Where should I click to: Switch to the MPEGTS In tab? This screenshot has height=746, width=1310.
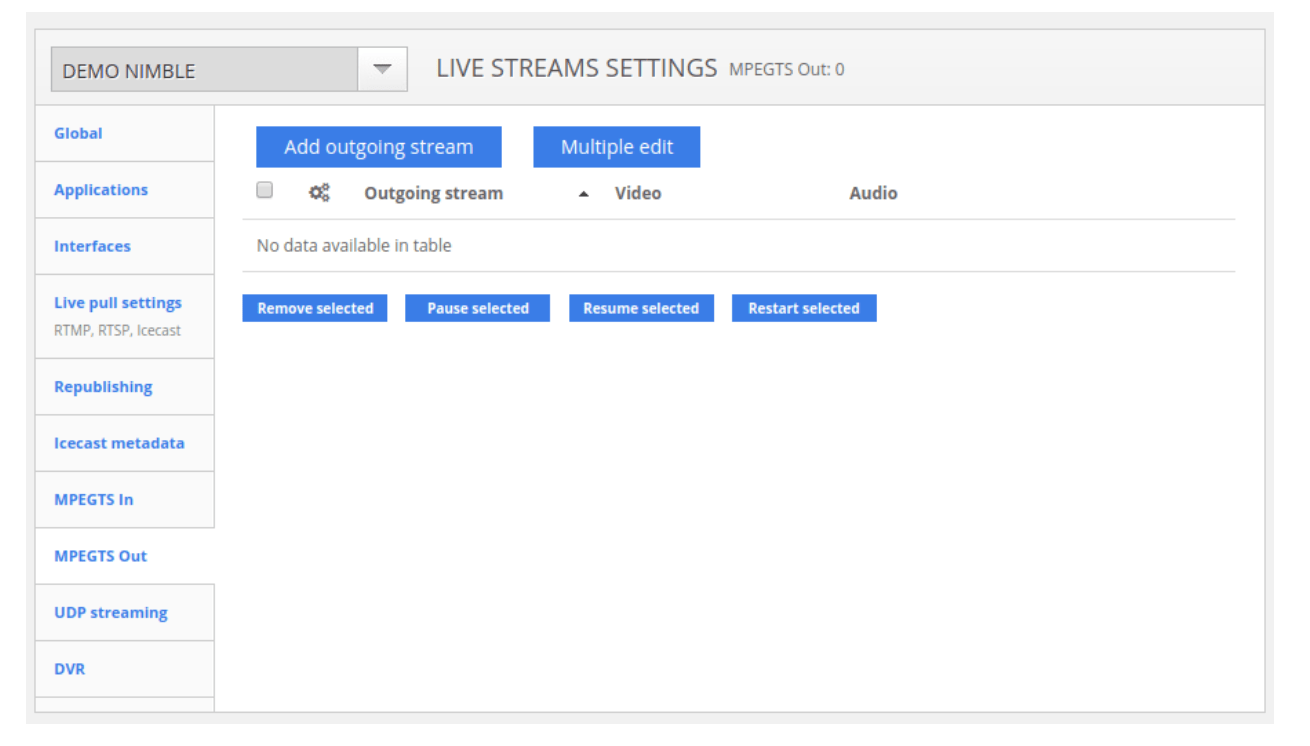coord(93,500)
